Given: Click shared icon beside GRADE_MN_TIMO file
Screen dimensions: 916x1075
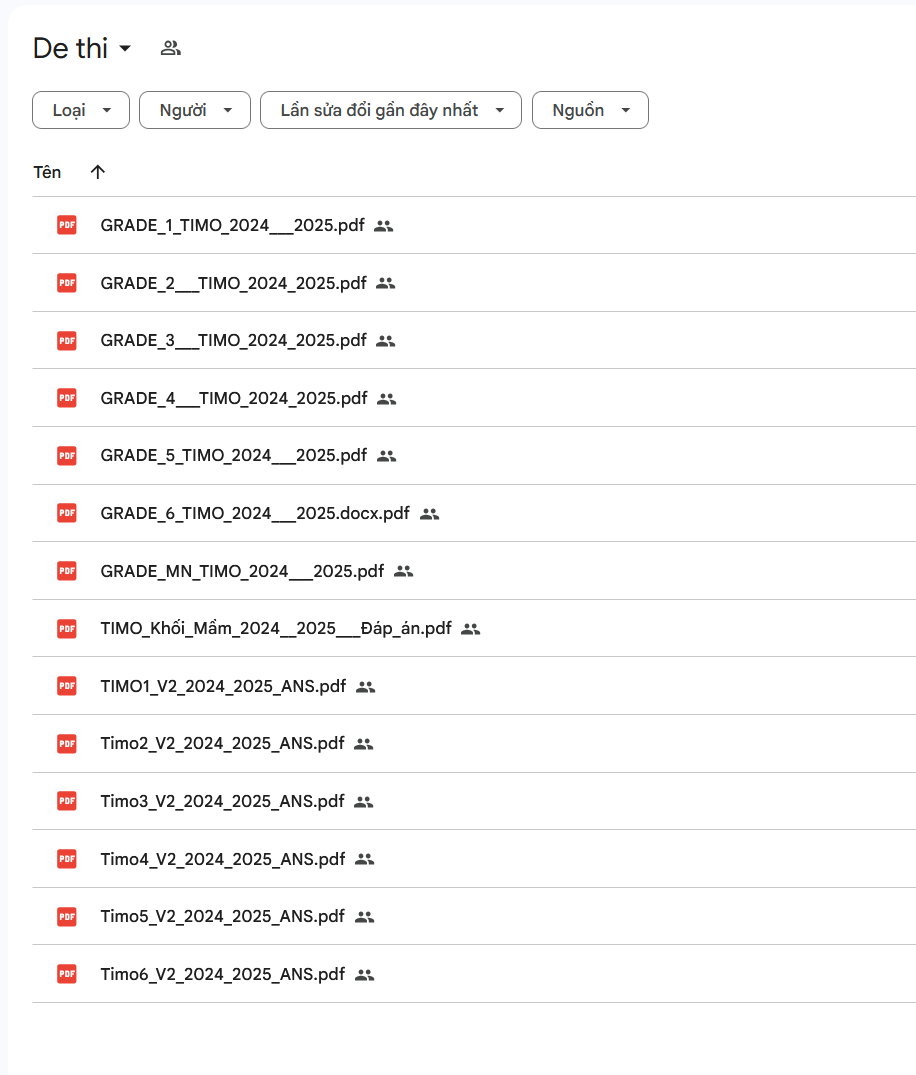Looking at the screenshot, I should click(403, 571).
